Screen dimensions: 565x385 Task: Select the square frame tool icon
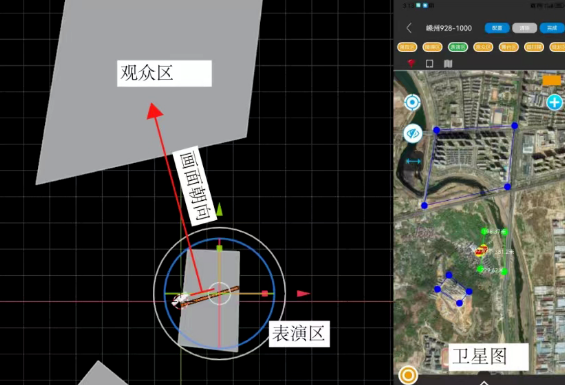coord(430,64)
